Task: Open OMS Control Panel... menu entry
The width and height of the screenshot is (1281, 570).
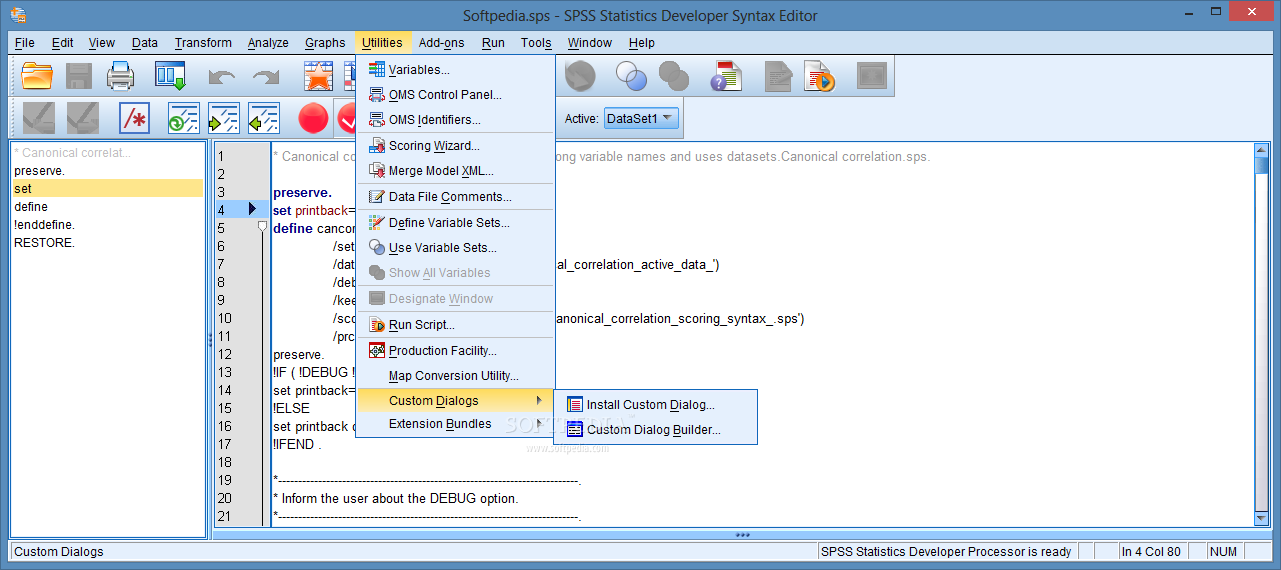Action: point(455,94)
